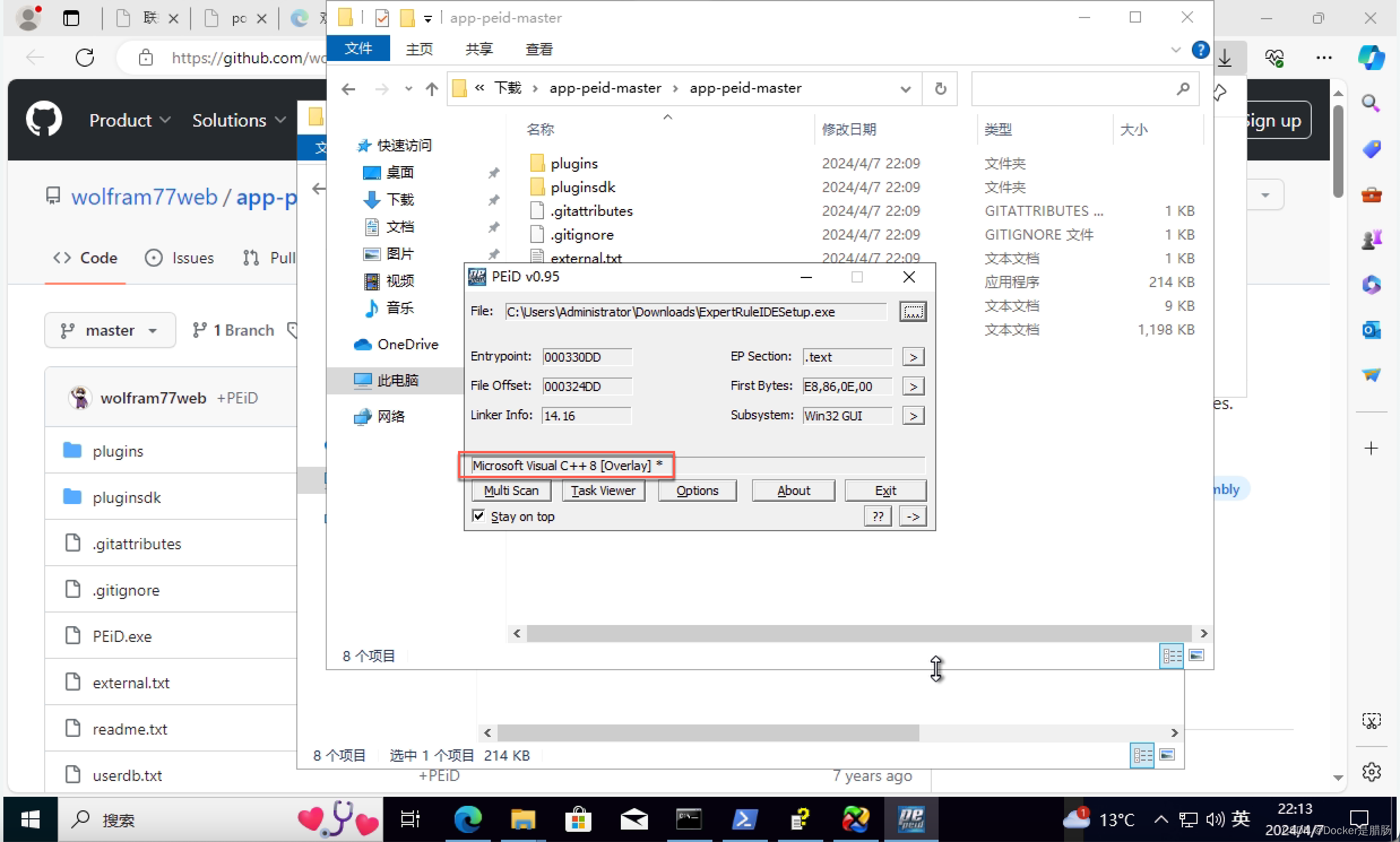Viewport: 1400px width, 842px height.
Task: Click Exit button in PEiD
Action: pos(885,490)
